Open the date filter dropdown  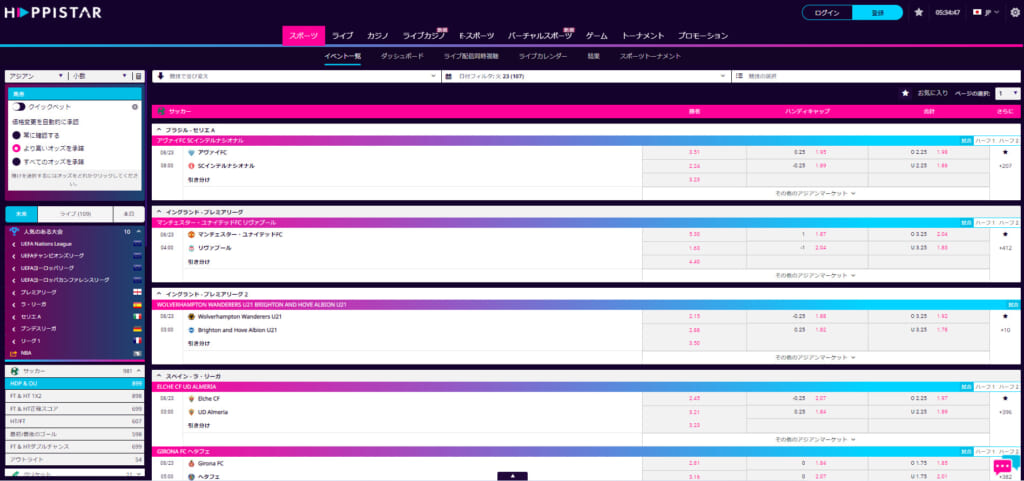pyautogui.click(x=585, y=76)
